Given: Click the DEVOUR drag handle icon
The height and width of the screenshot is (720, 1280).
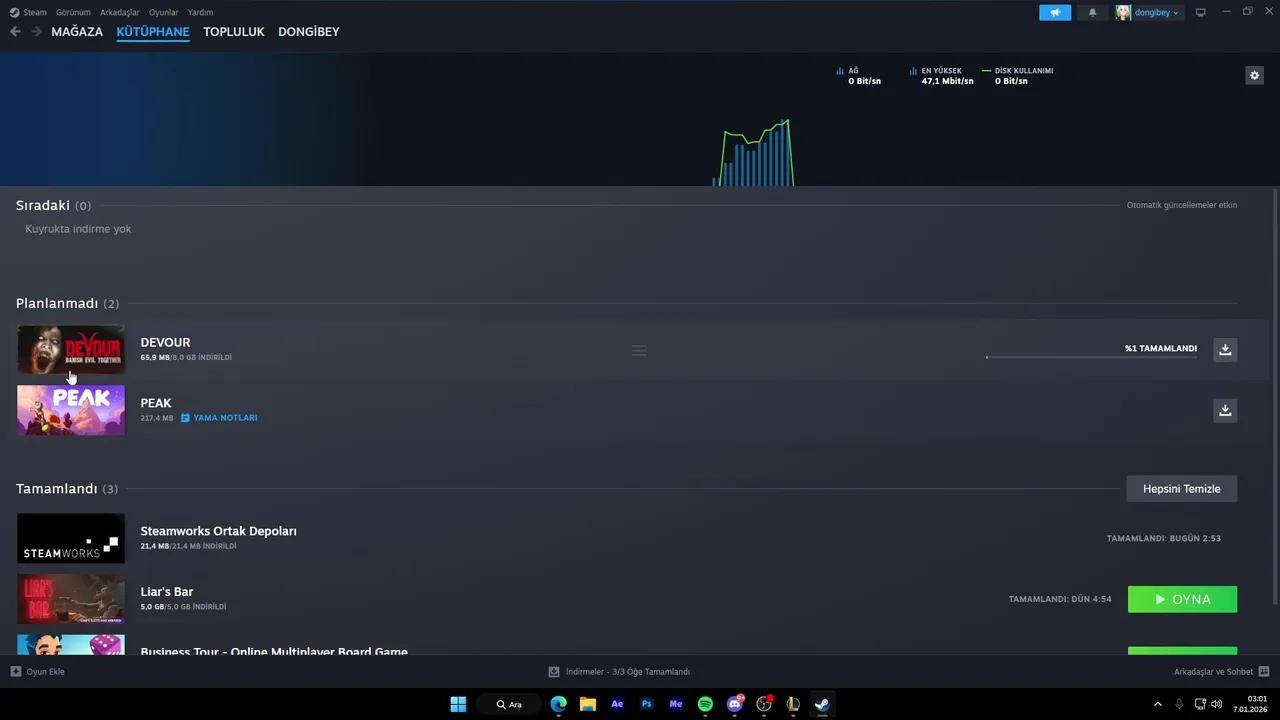Looking at the screenshot, I should pos(639,351).
